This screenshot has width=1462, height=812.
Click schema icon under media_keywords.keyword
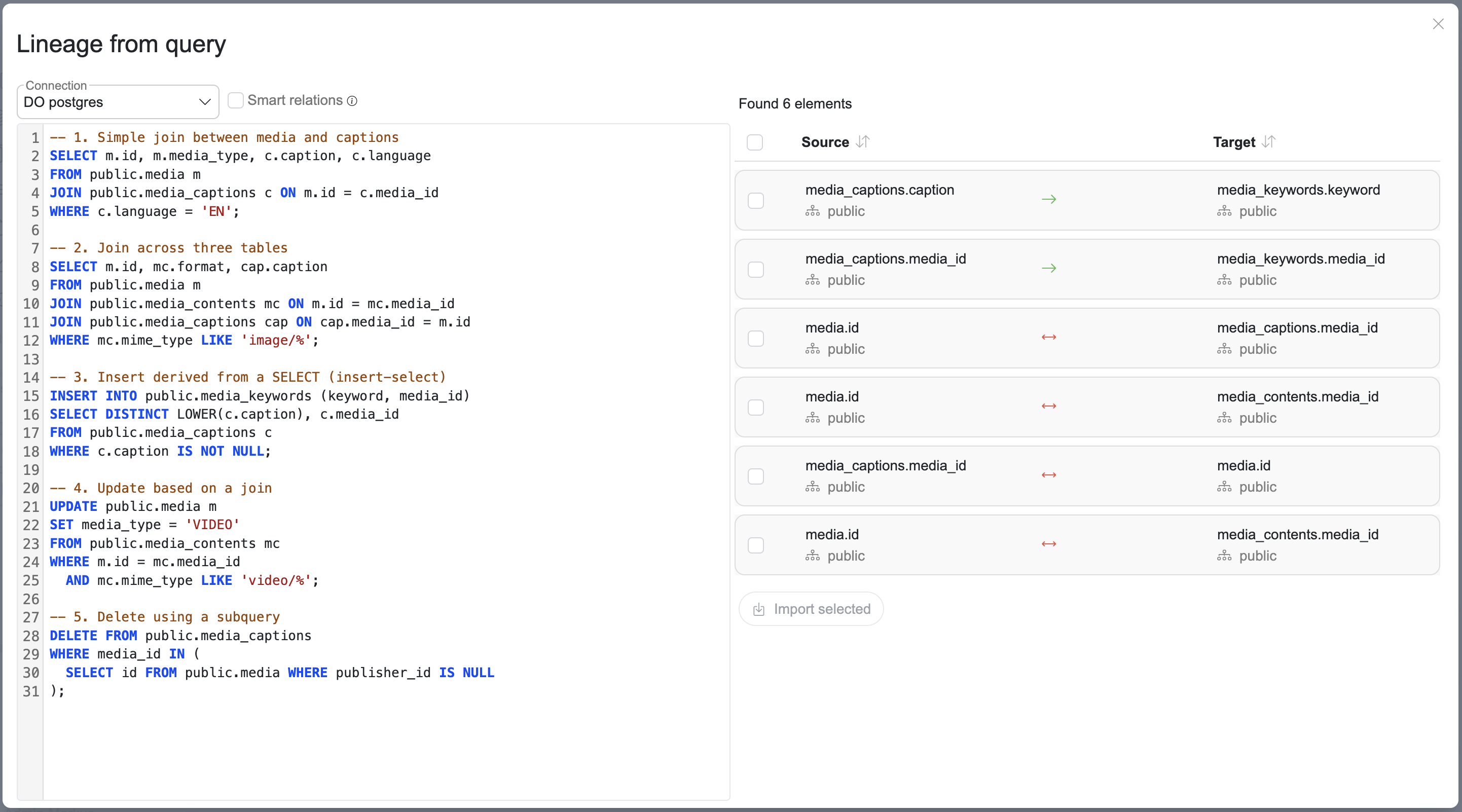coord(1224,212)
